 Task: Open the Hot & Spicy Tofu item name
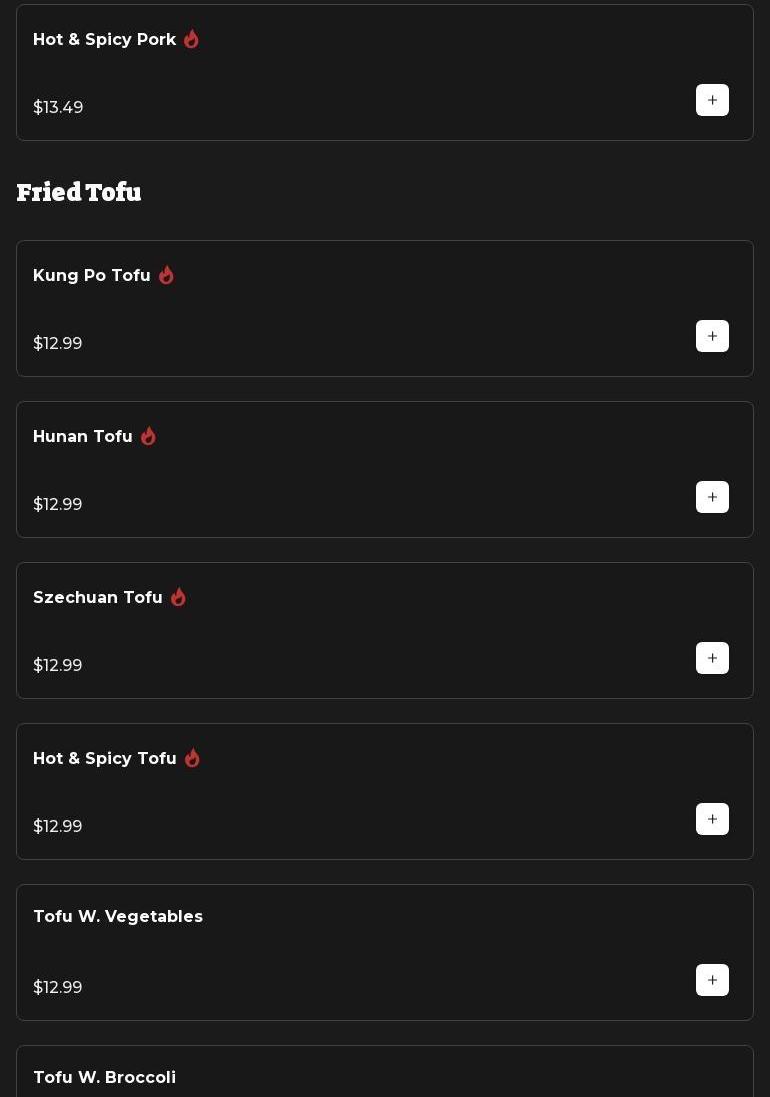(x=105, y=758)
